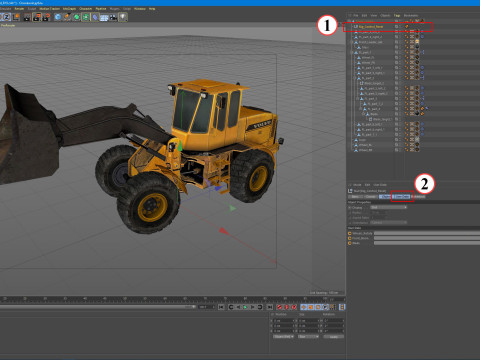Switch to the Object attributes tab

(385, 197)
